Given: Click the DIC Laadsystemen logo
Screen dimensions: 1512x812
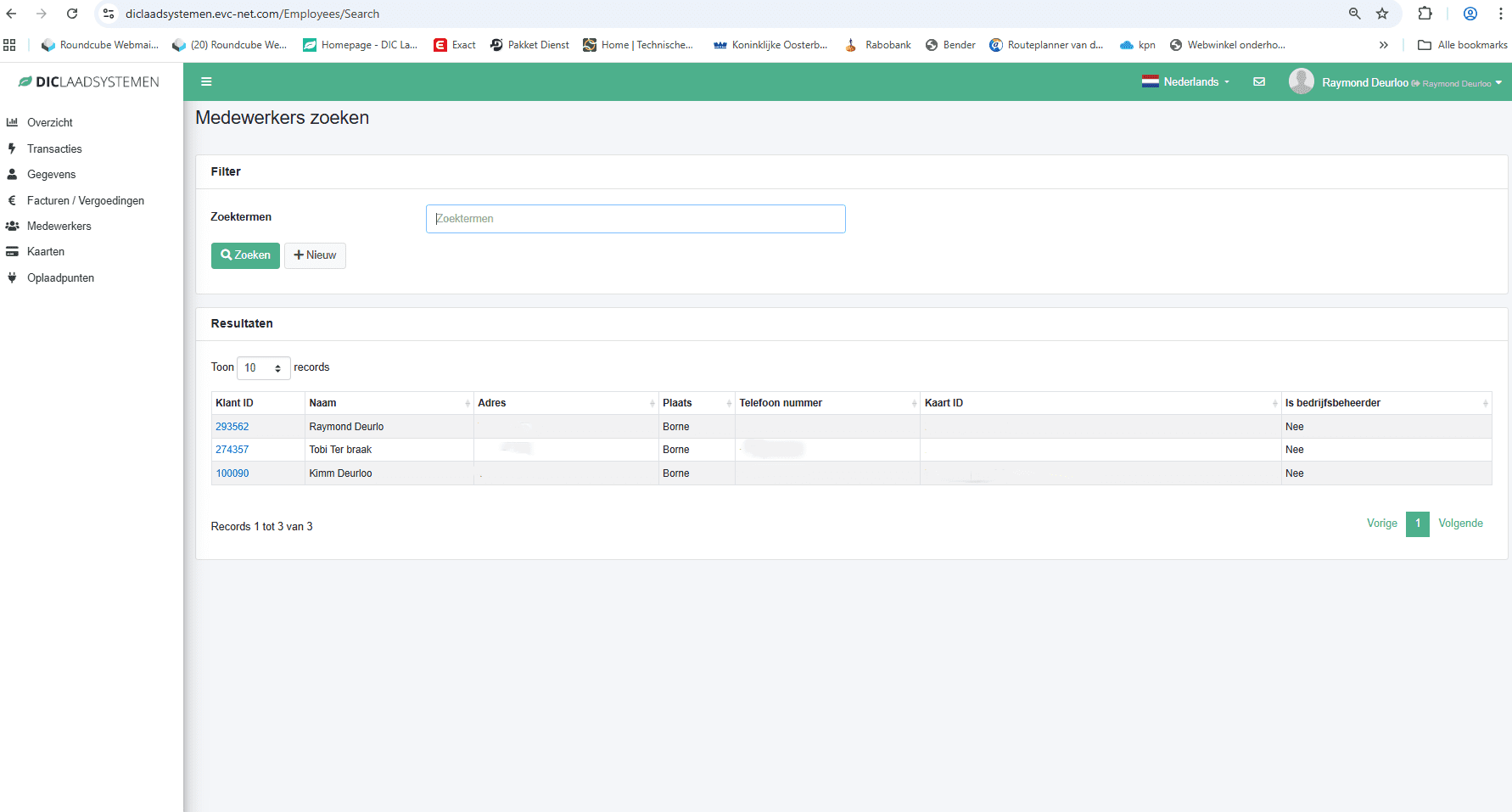Looking at the screenshot, I should [x=89, y=82].
